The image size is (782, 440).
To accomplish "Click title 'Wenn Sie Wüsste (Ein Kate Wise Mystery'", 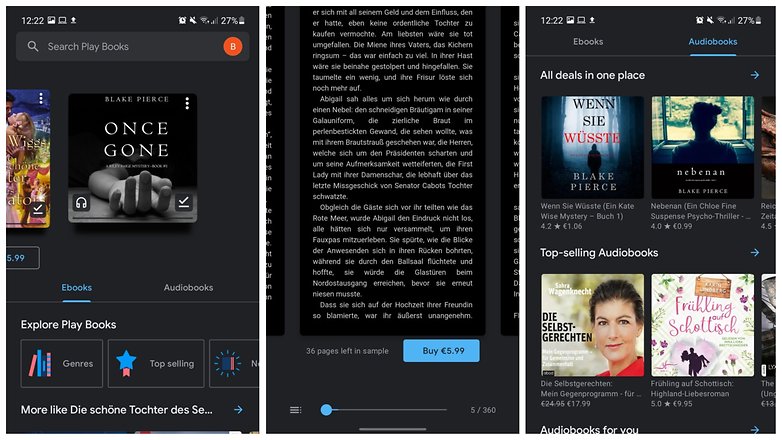I will click(587, 211).
